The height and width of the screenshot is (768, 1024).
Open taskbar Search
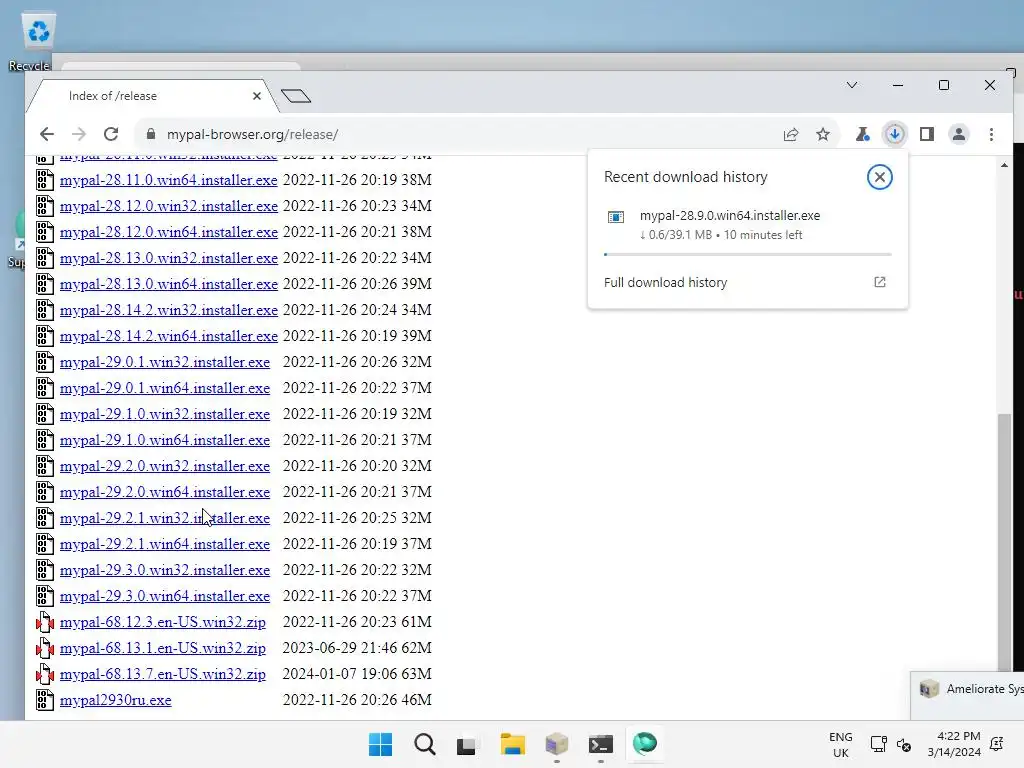coord(424,744)
